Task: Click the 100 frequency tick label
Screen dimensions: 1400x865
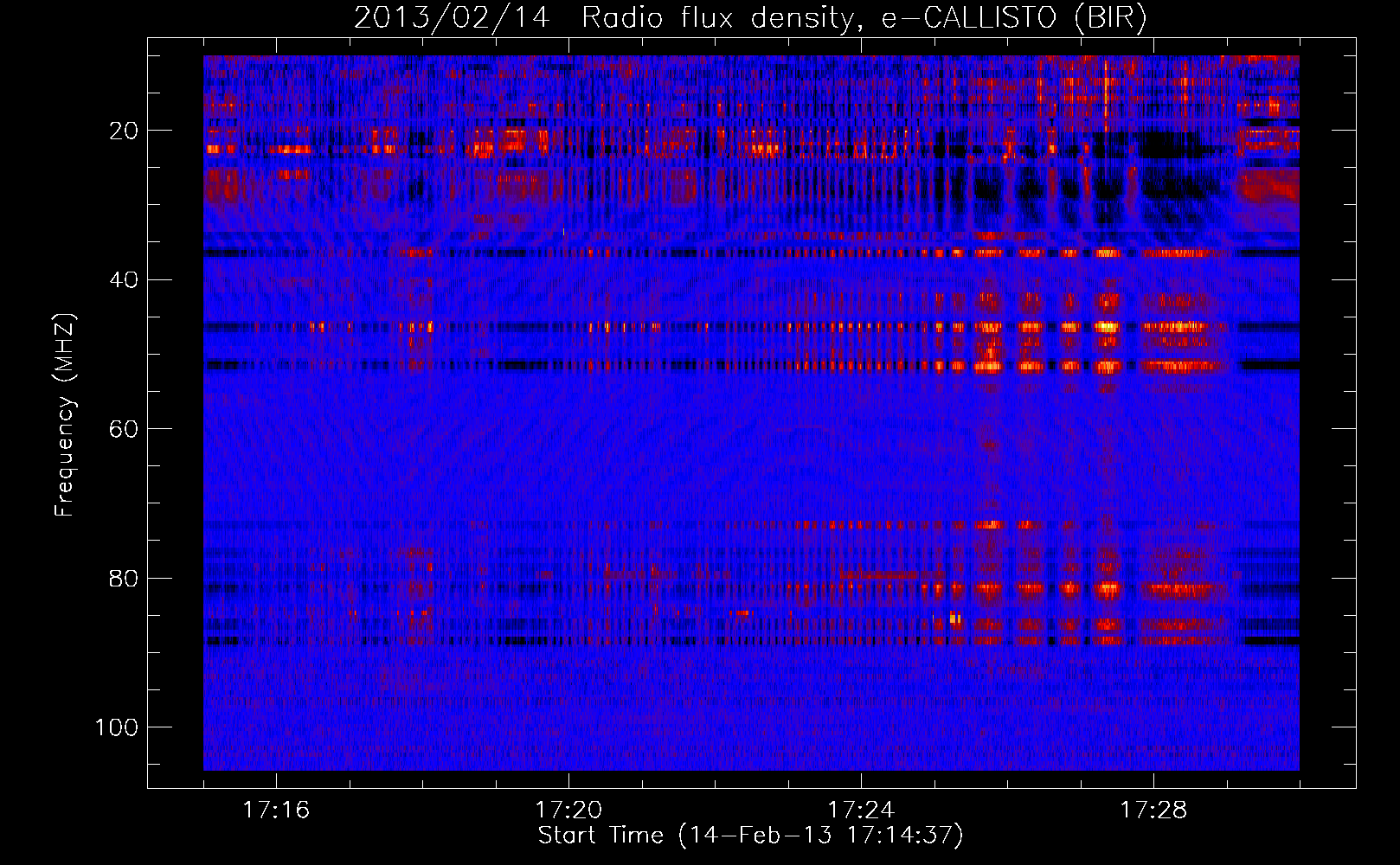Action: click(x=118, y=727)
